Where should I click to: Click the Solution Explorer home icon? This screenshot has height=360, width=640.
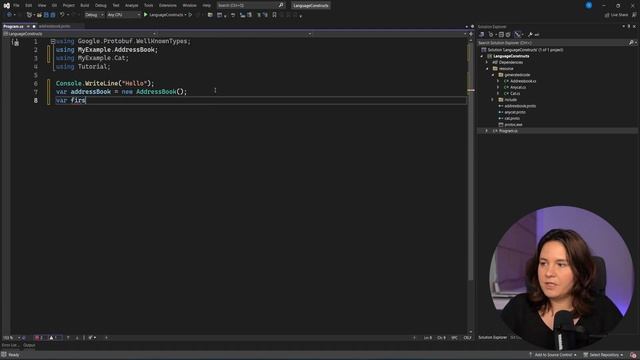[x=482, y=35]
